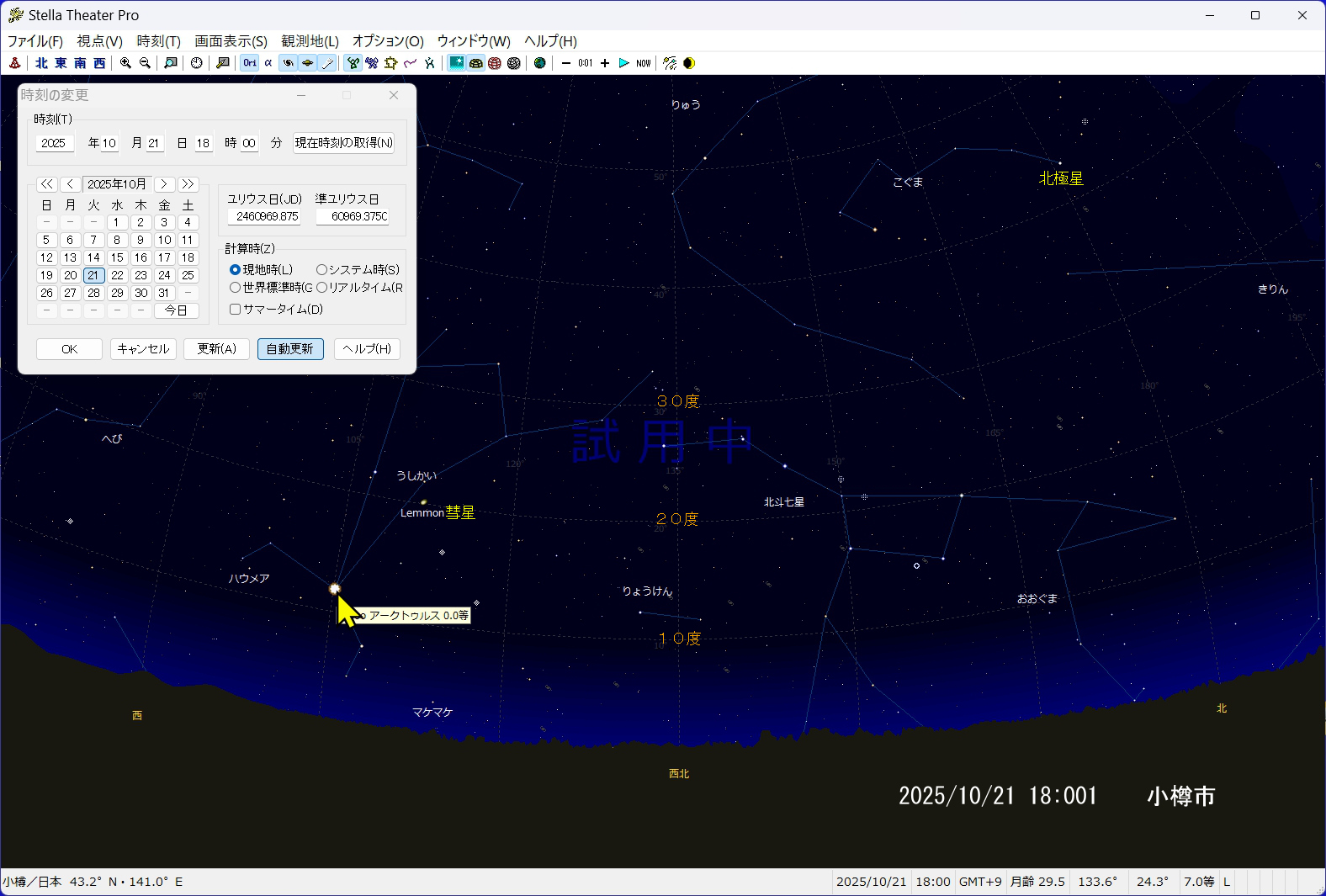Go to next month with > arrow
Image resolution: width=1326 pixels, height=896 pixels.
click(164, 184)
